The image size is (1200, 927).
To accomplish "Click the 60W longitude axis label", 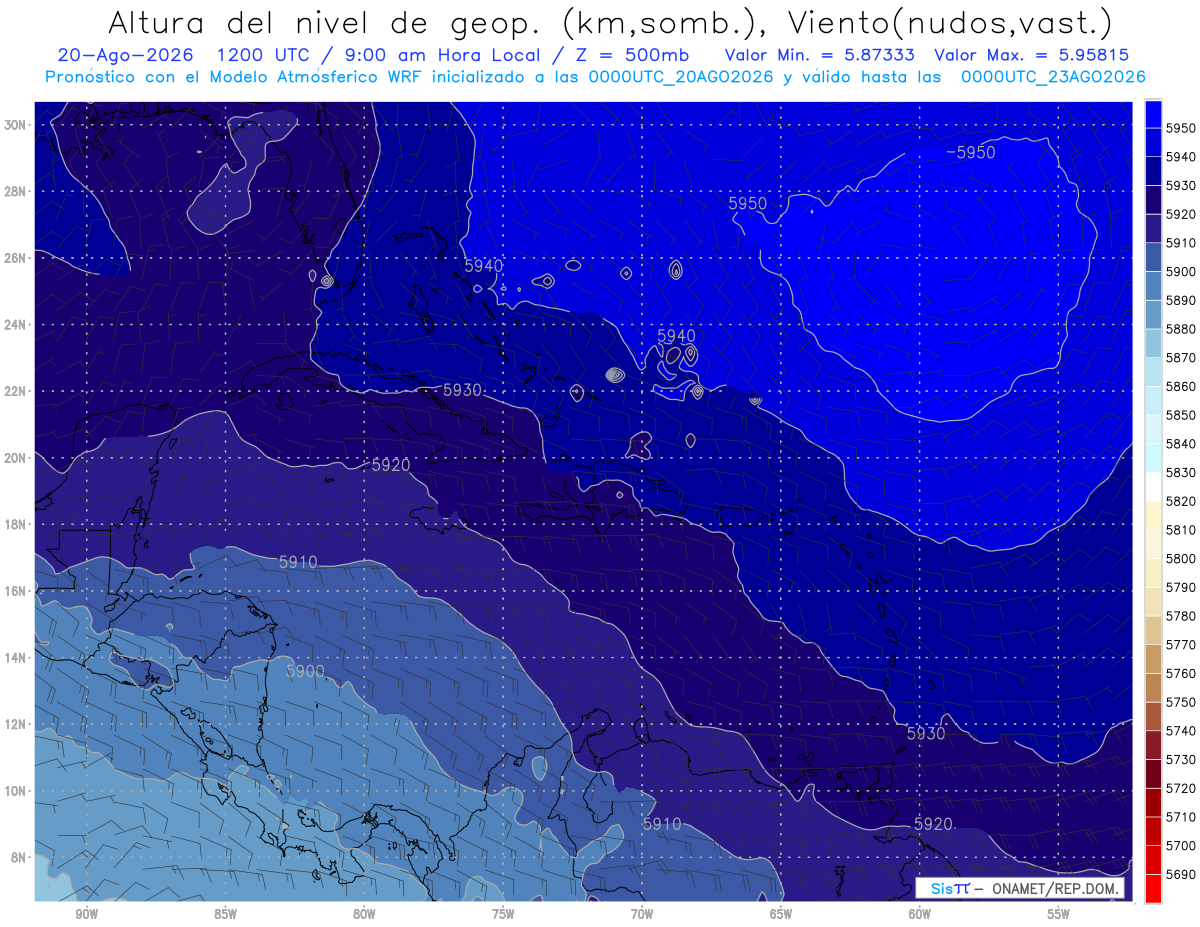I will point(920,915).
